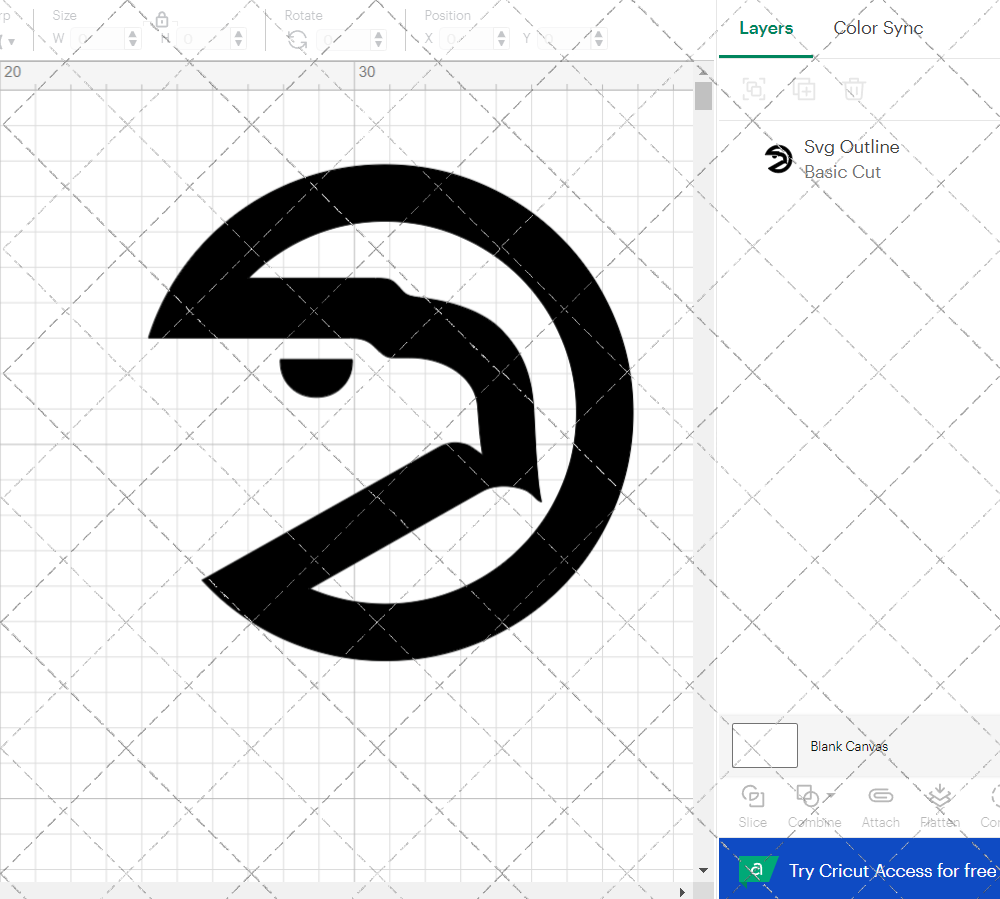This screenshot has height=899, width=1000.
Task: Change the Basic Cut operation setting
Action: pos(842,172)
